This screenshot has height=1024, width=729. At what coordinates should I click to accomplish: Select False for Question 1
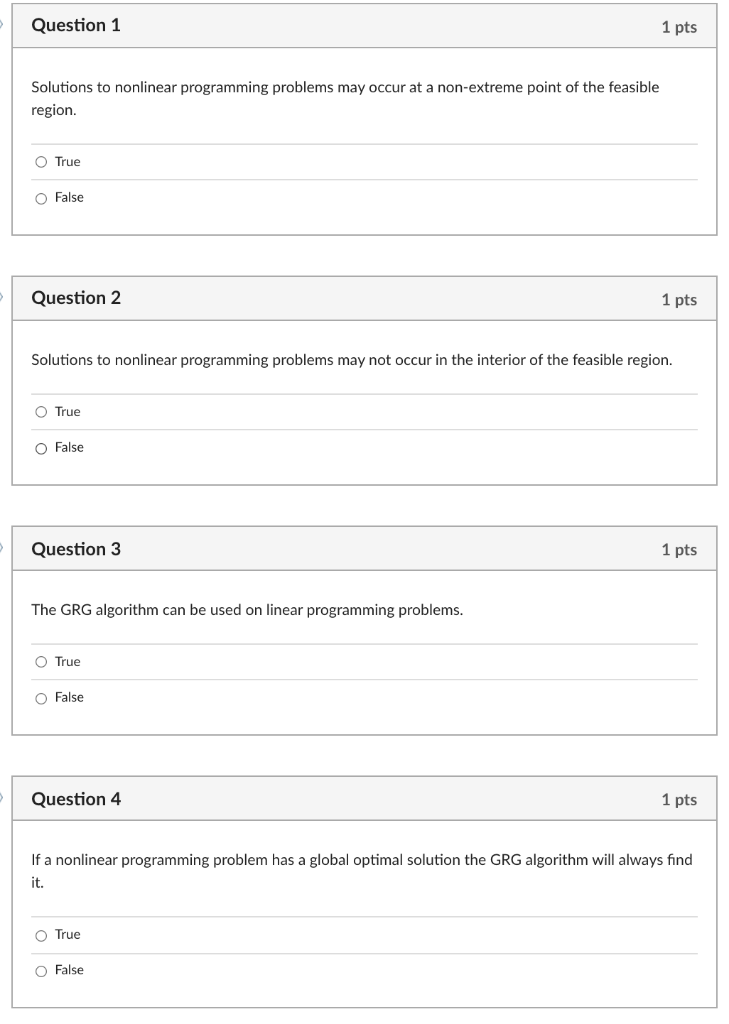click(x=41, y=197)
